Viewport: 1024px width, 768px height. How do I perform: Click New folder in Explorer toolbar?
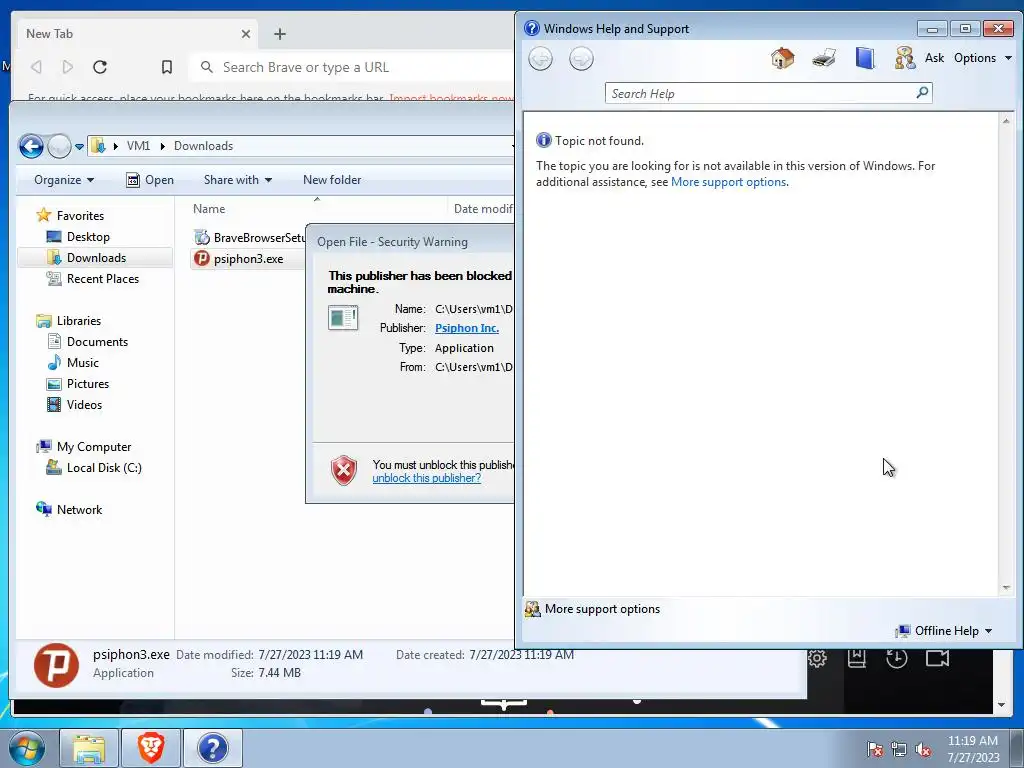click(332, 180)
